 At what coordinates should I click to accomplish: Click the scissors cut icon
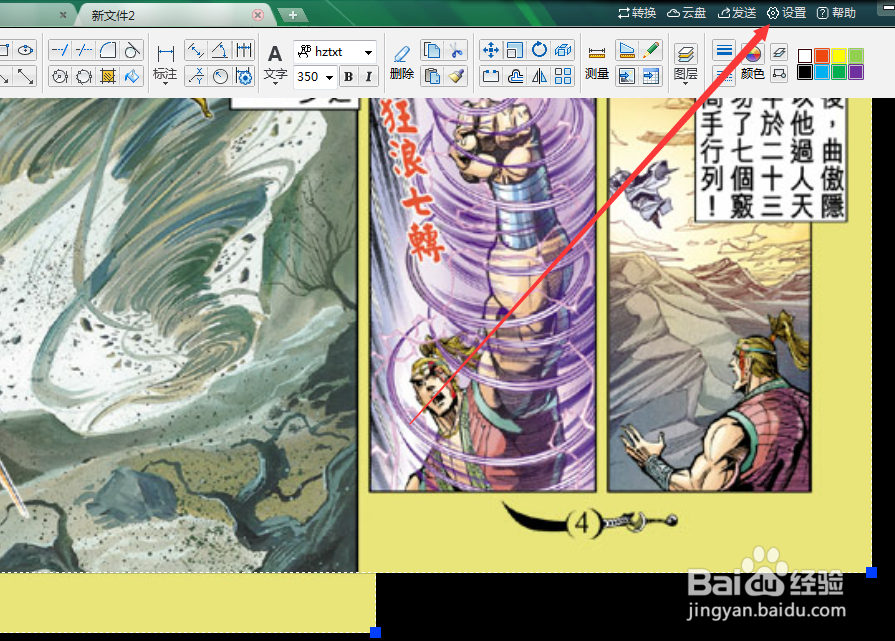pyautogui.click(x=456, y=51)
